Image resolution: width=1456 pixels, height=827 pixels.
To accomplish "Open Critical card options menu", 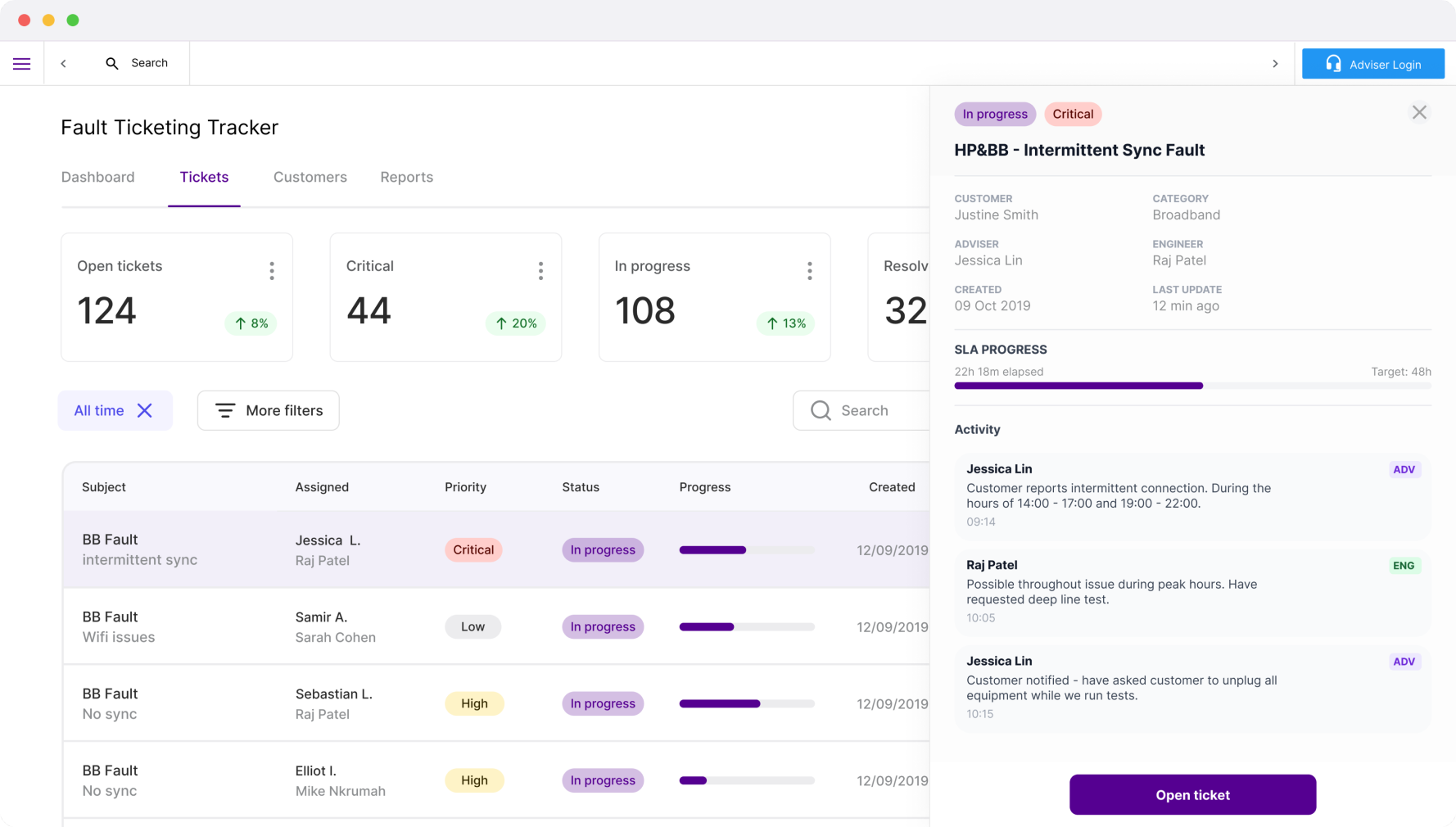I will [540, 271].
